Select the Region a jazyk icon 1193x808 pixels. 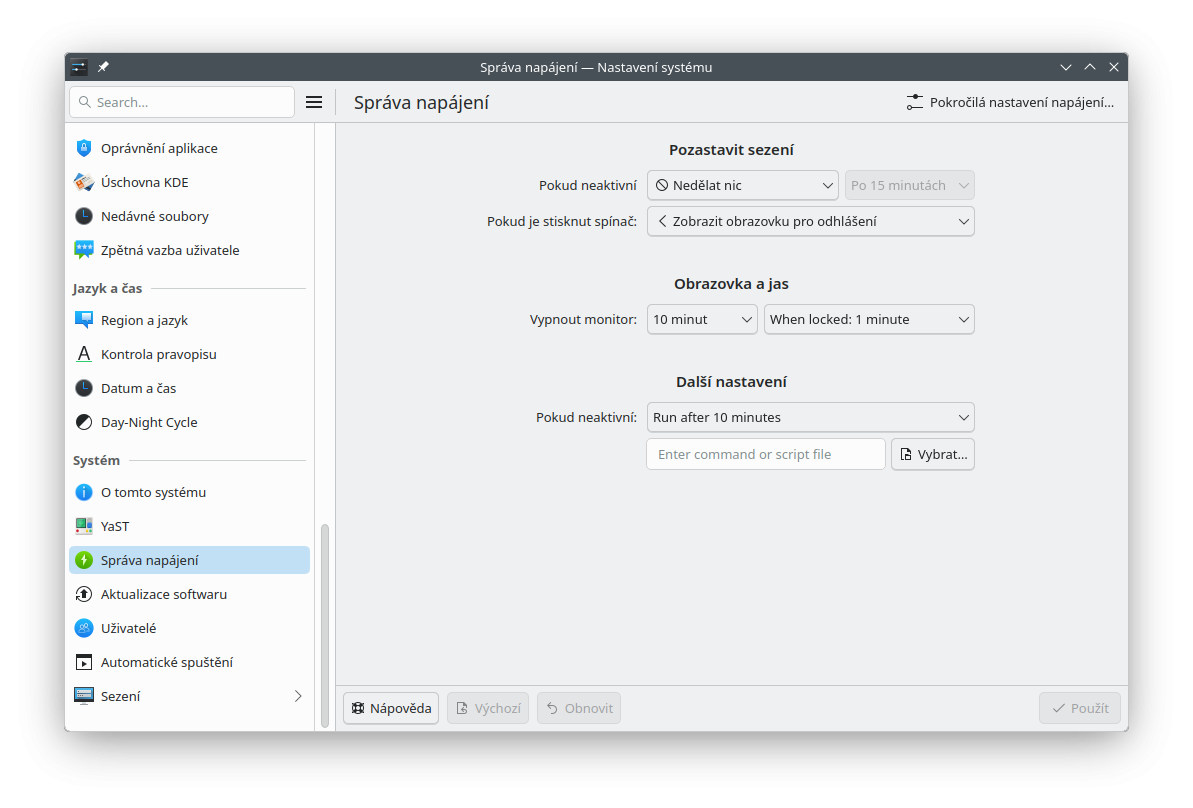click(x=84, y=320)
